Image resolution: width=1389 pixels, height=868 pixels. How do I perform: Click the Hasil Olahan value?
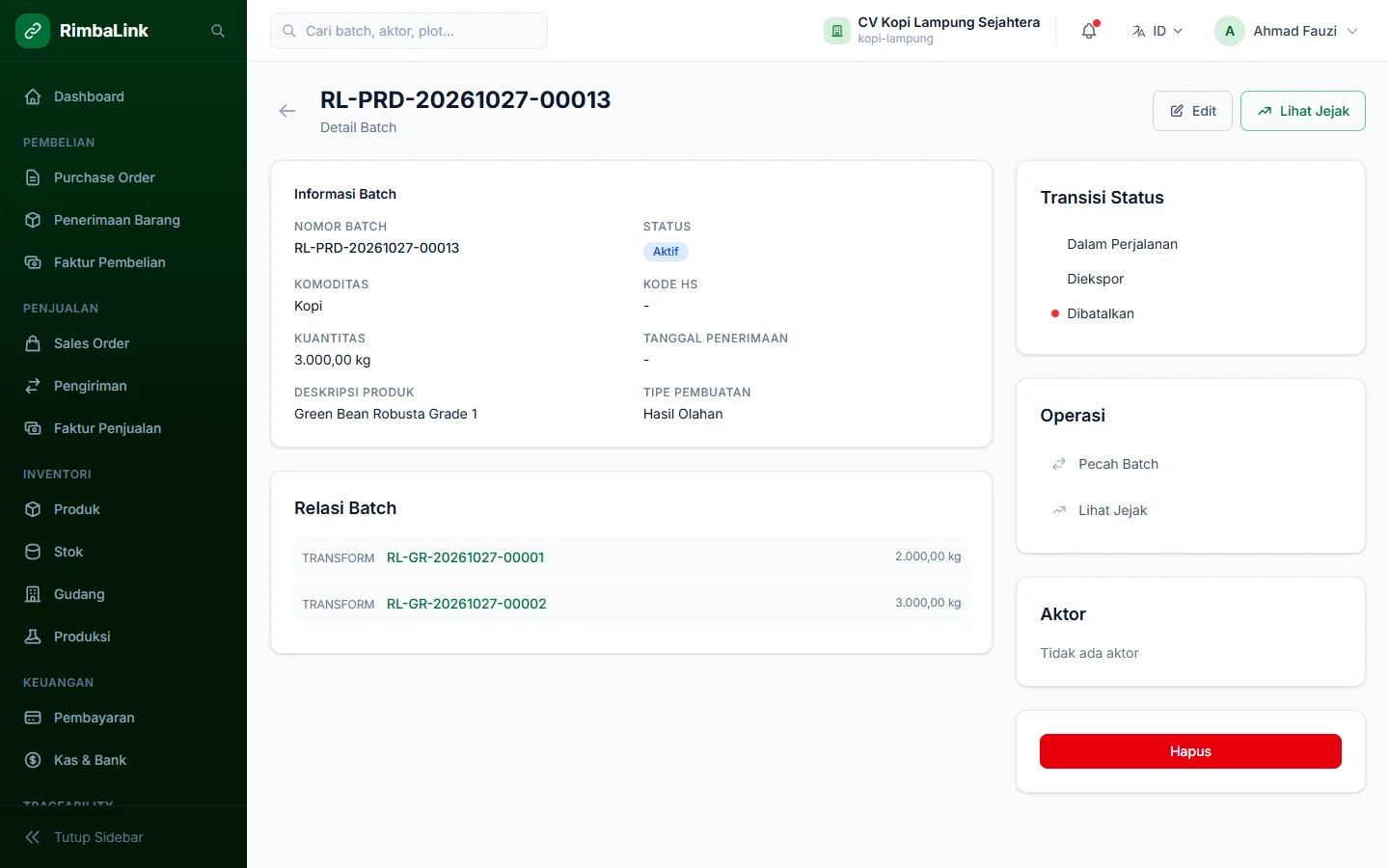(683, 414)
